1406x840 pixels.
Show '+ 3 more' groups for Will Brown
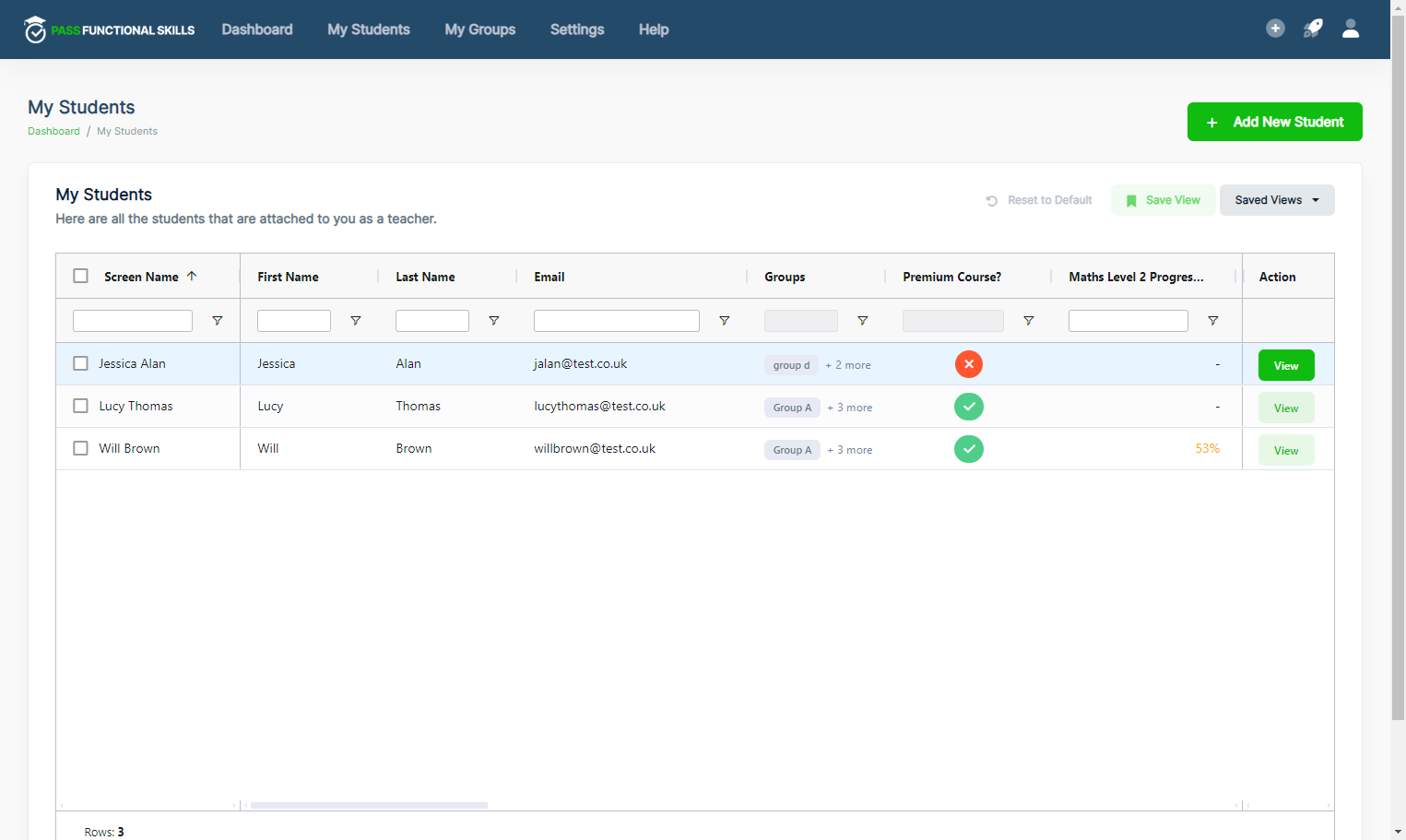(x=850, y=450)
